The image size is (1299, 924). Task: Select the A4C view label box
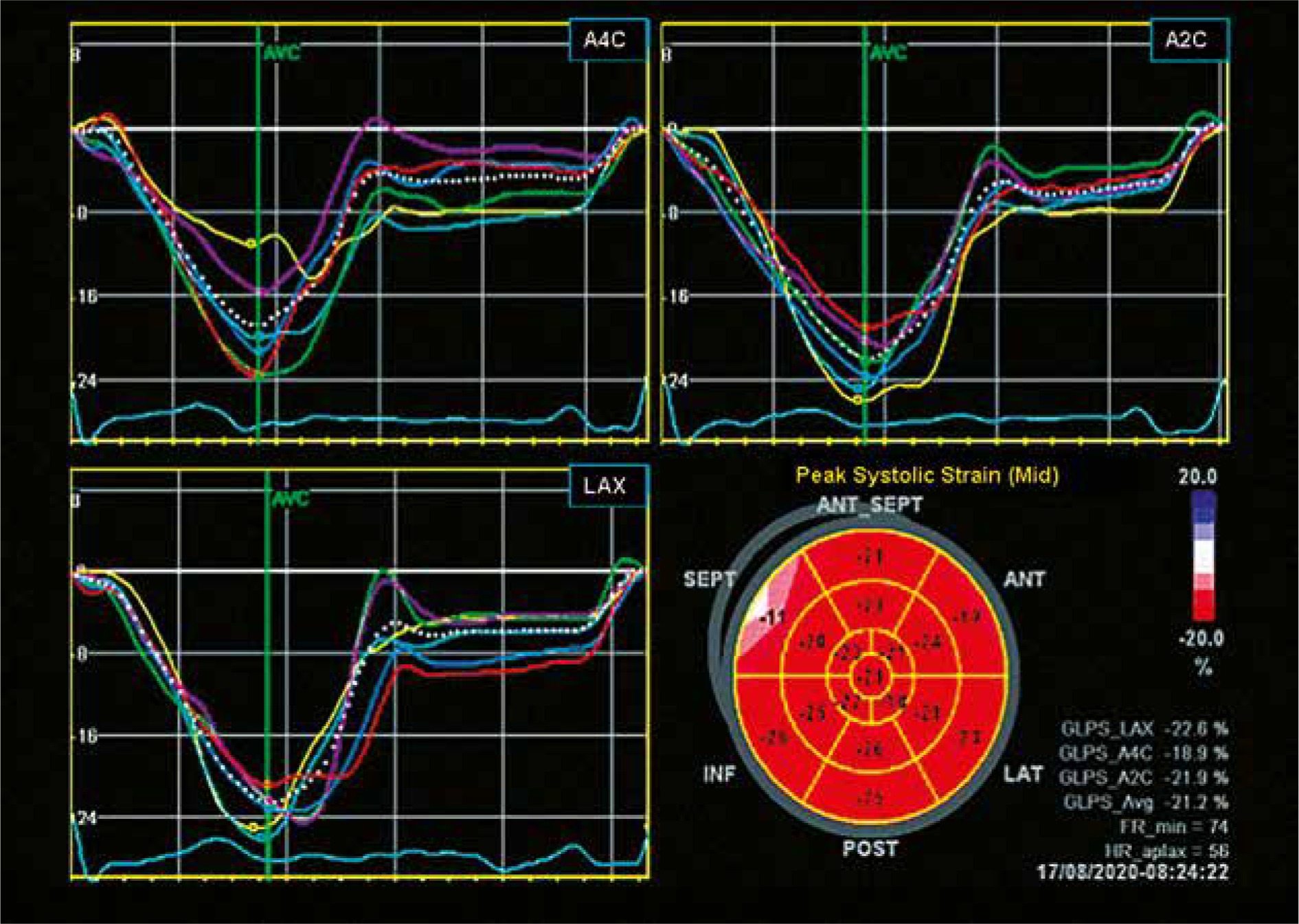[606, 41]
